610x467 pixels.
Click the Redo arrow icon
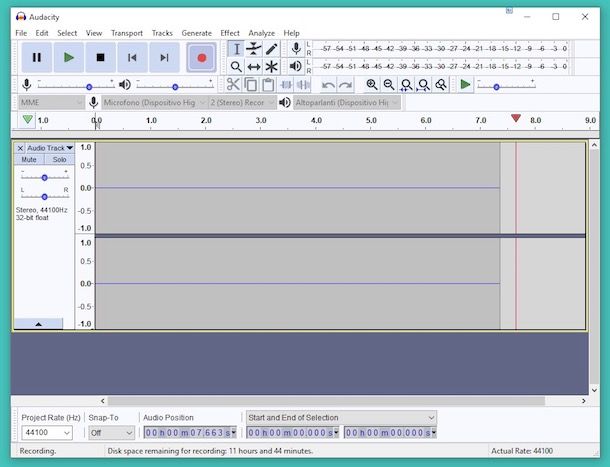click(345, 84)
